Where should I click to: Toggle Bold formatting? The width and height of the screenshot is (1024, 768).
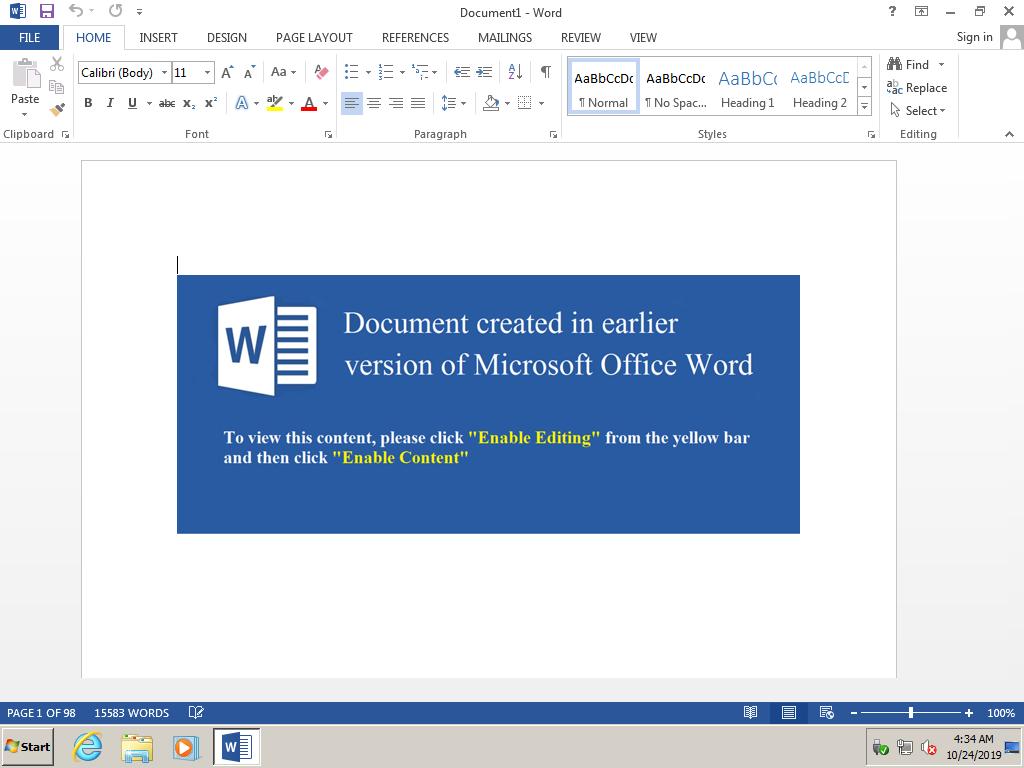pyautogui.click(x=88, y=103)
